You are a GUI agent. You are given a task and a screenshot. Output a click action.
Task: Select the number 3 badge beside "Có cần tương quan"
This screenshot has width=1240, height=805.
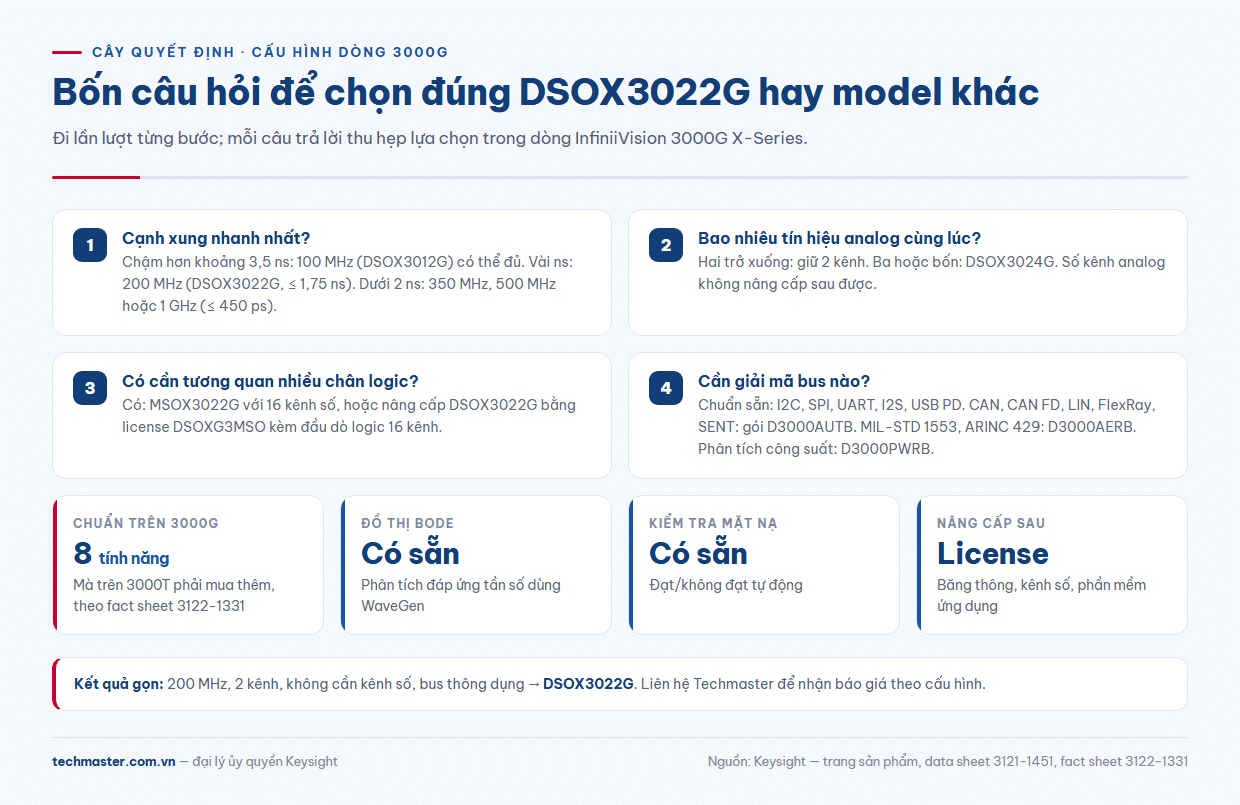pyautogui.click(x=90, y=388)
